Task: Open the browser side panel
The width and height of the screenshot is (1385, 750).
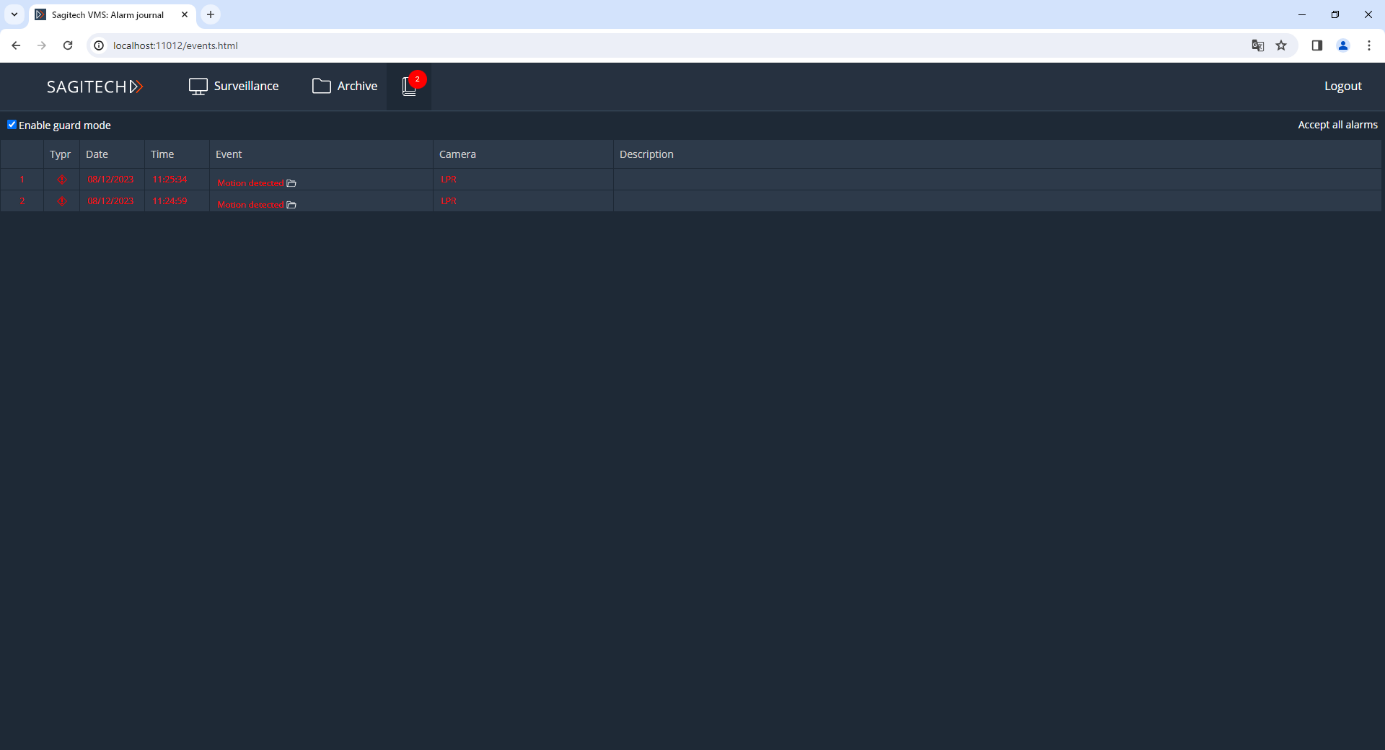Action: 1317,45
